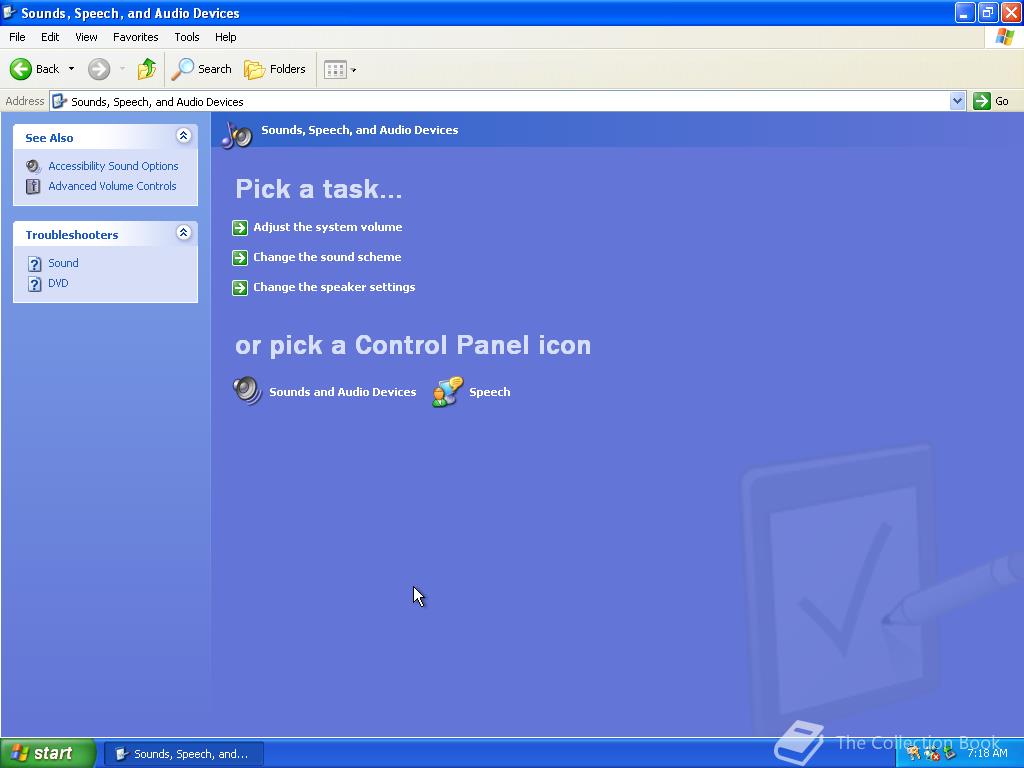Screen dimensions: 1024x768
Task: Open Advanced Volume Controls link
Action: pyautogui.click(x=112, y=186)
